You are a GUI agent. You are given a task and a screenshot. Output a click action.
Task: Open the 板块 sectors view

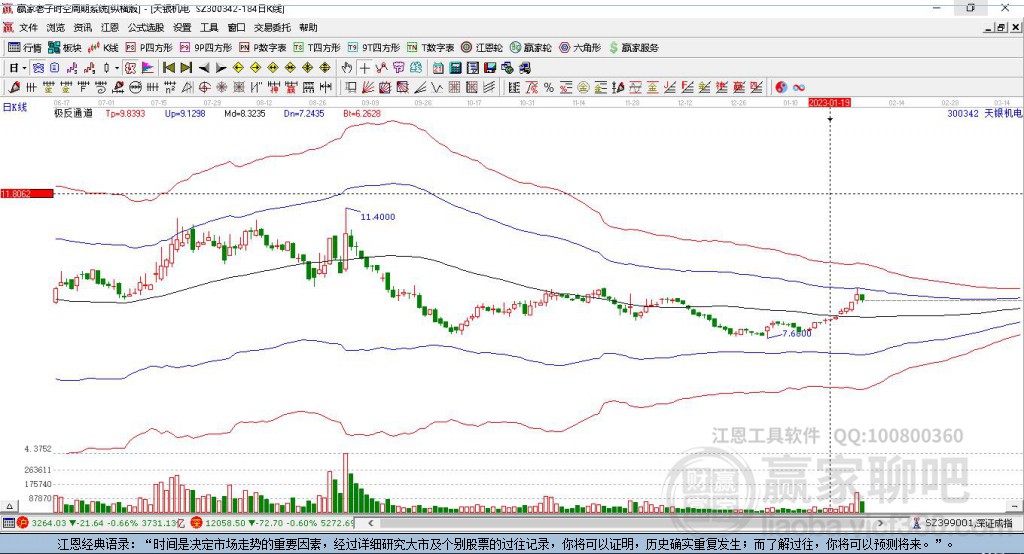[65, 48]
